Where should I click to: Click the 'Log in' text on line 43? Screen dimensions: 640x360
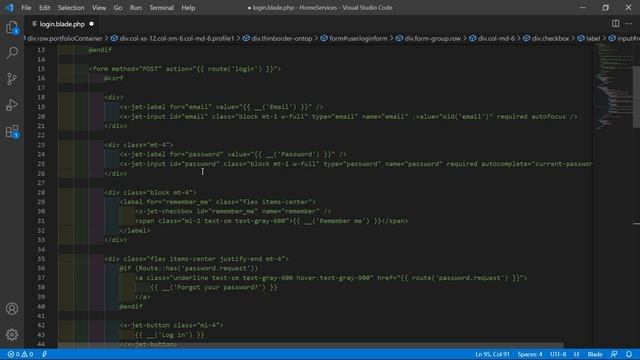pyautogui.click(x=169, y=335)
